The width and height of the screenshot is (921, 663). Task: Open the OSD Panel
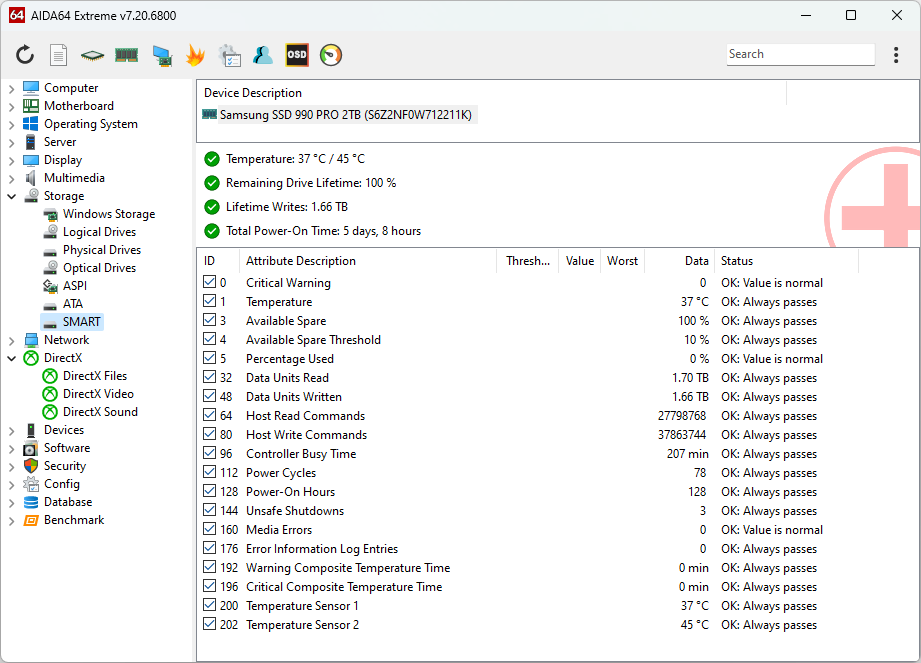pyautogui.click(x=295, y=54)
